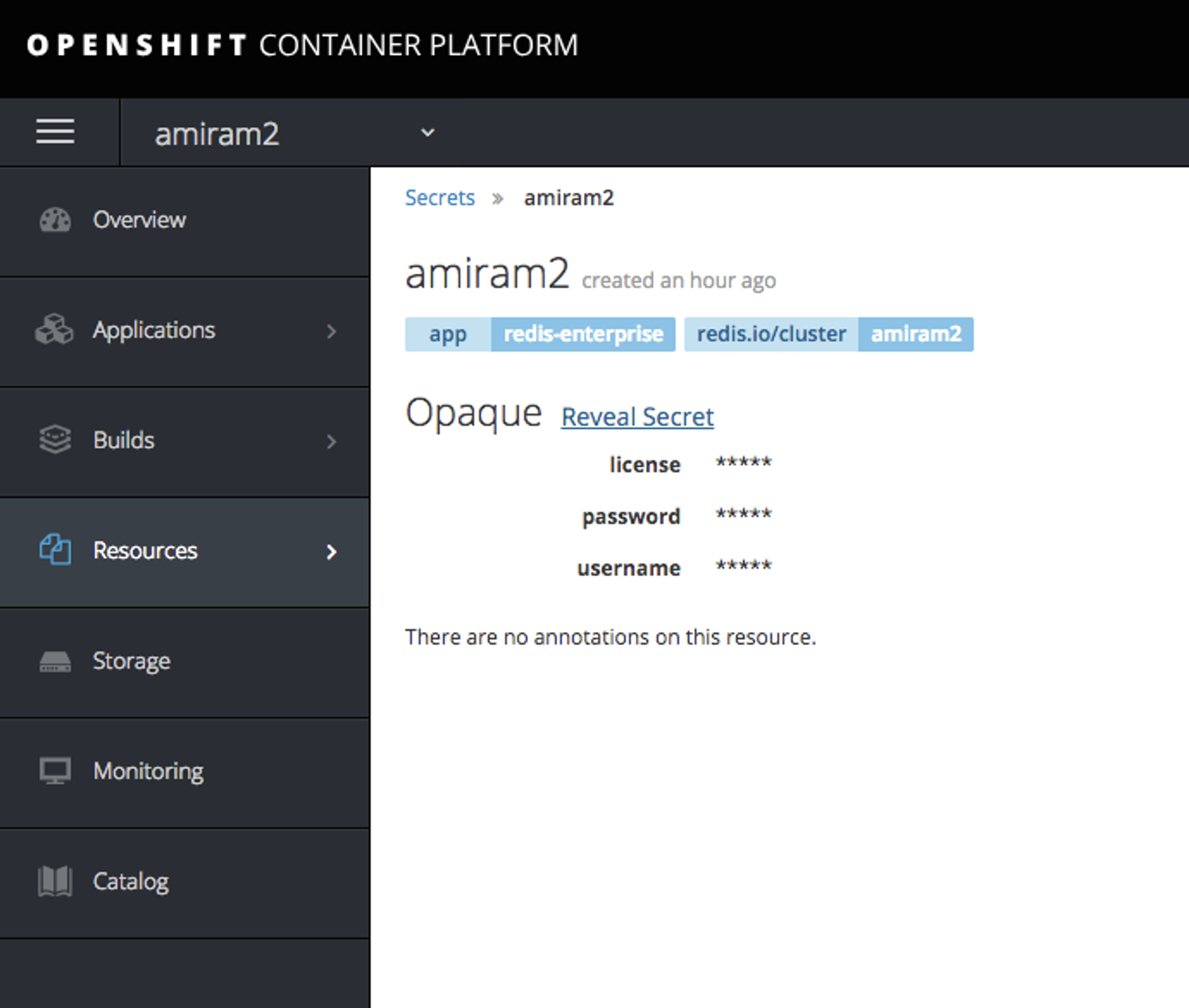Click the Monitoring screen icon

pos(55,771)
